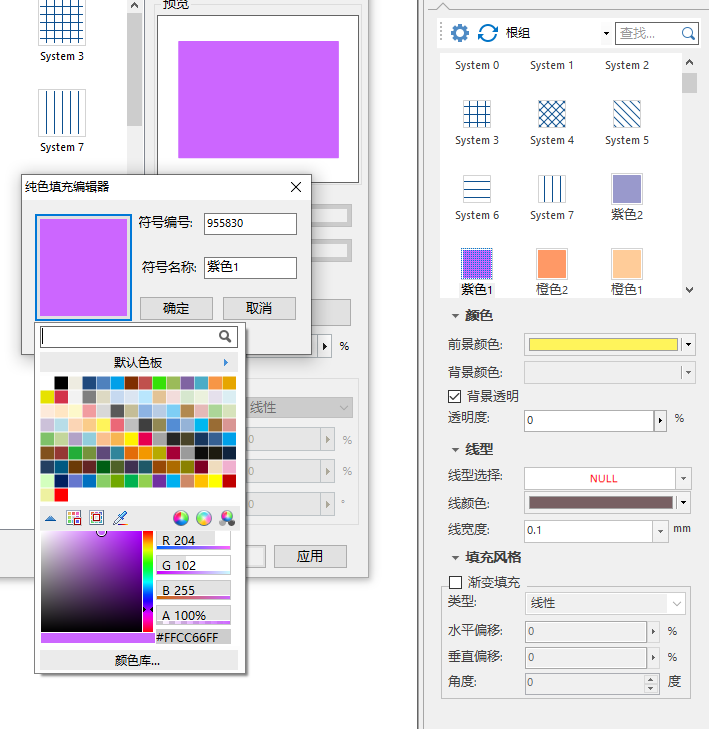Switch to pastel color wheel mode
Screen dimensions: 709x729
click(204, 517)
